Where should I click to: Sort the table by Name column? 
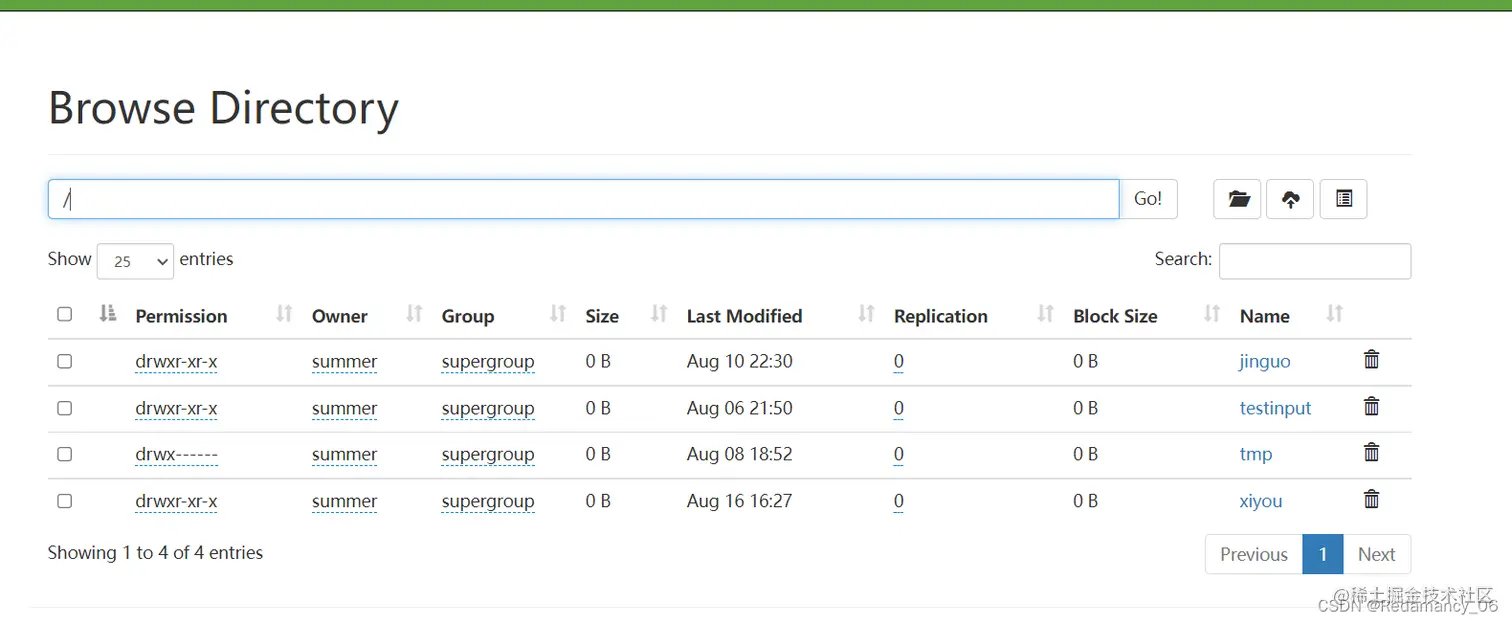(1334, 315)
